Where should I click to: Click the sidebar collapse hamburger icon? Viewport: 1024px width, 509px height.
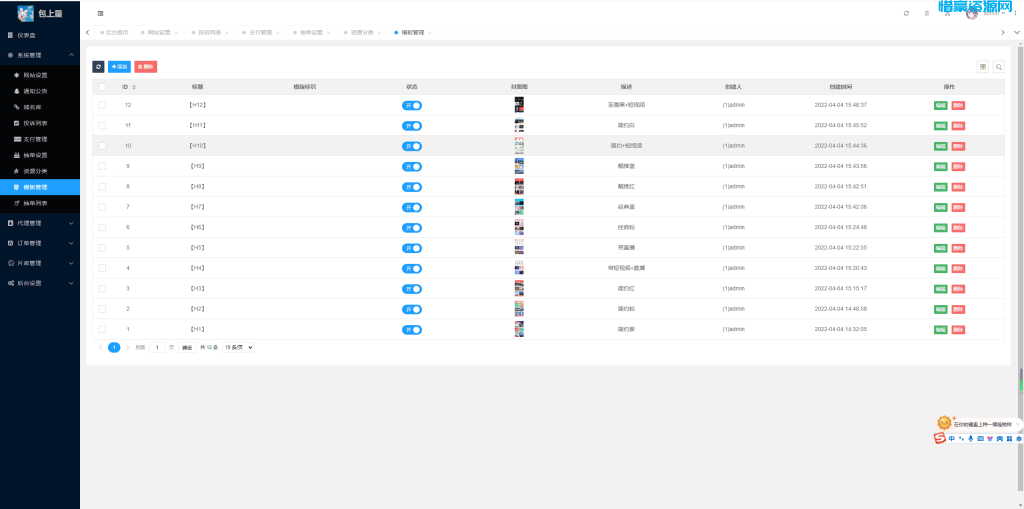pyautogui.click(x=100, y=13)
